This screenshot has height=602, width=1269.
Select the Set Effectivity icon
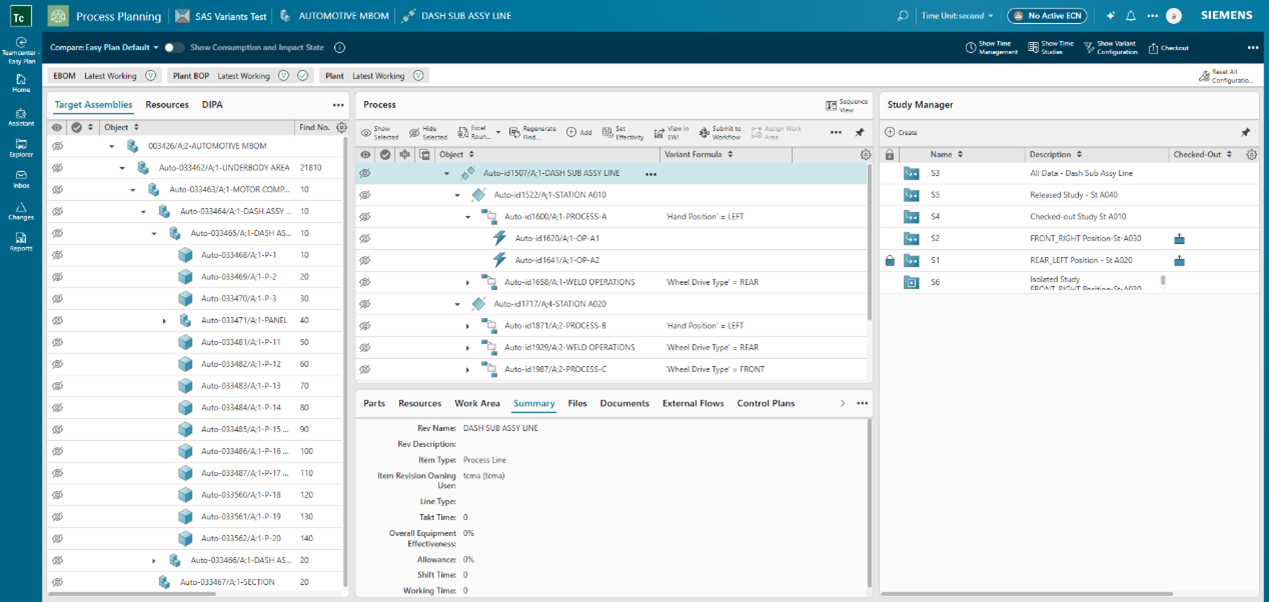tap(608, 131)
